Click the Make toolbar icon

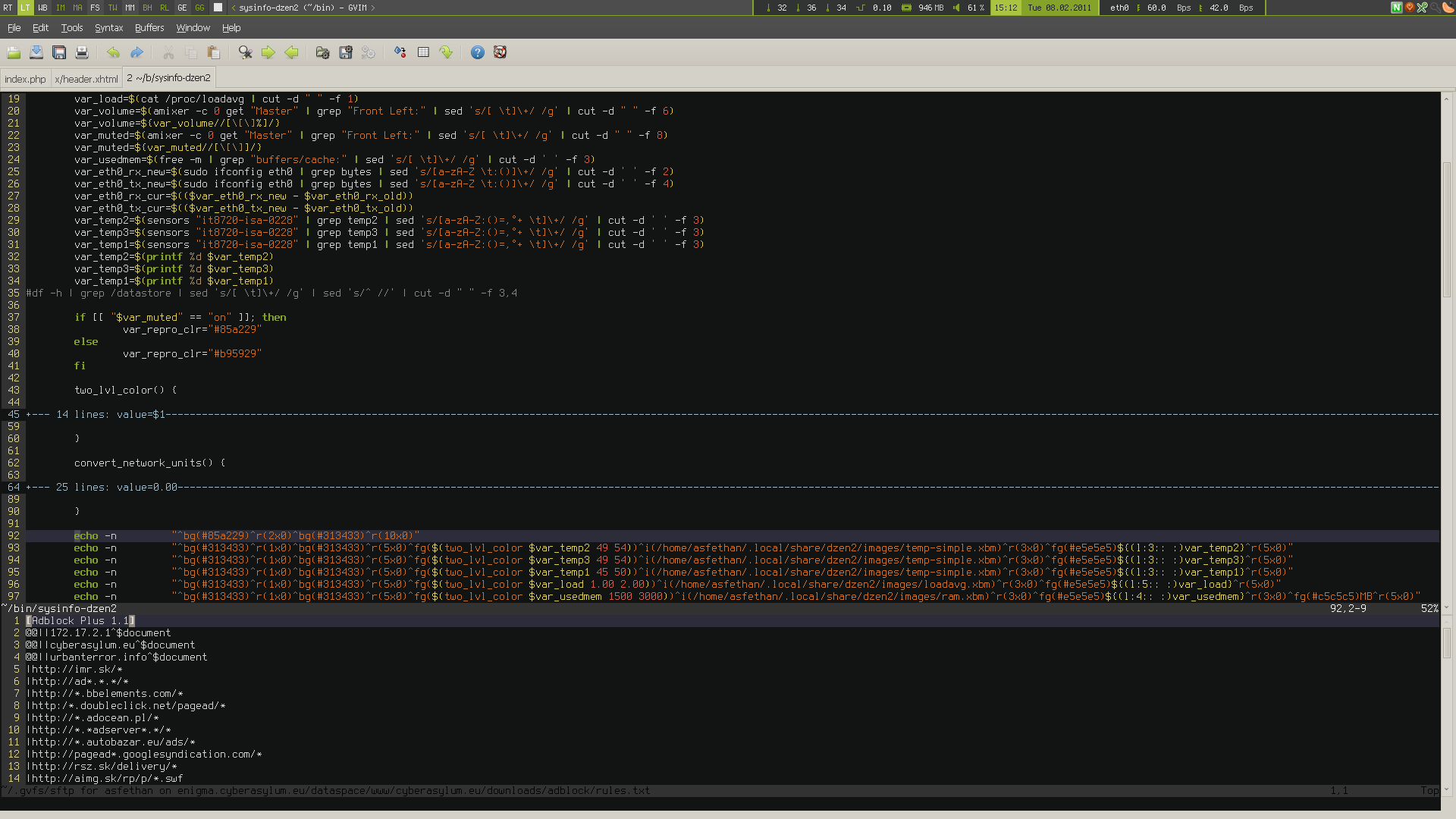point(400,52)
